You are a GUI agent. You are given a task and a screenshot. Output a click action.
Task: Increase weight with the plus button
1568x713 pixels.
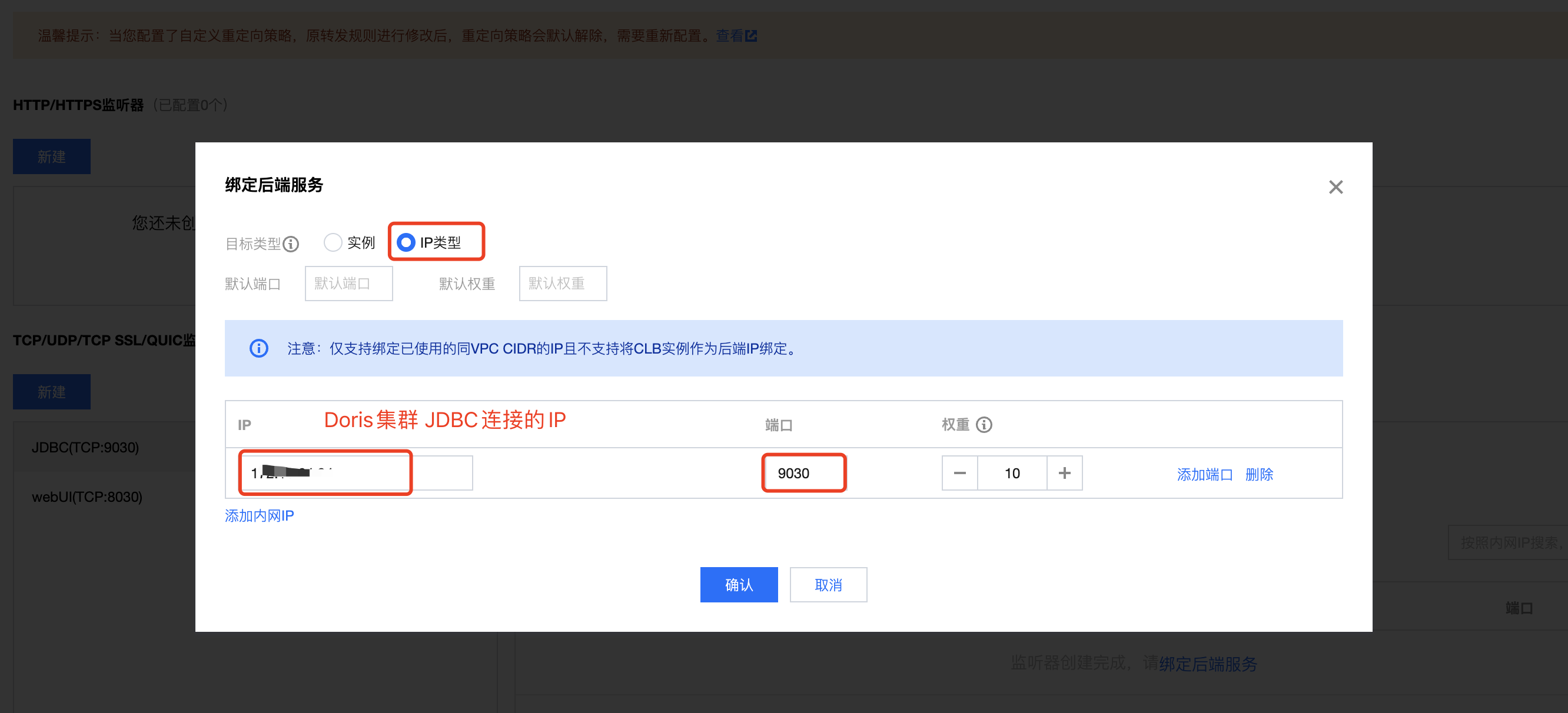tap(1064, 473)
